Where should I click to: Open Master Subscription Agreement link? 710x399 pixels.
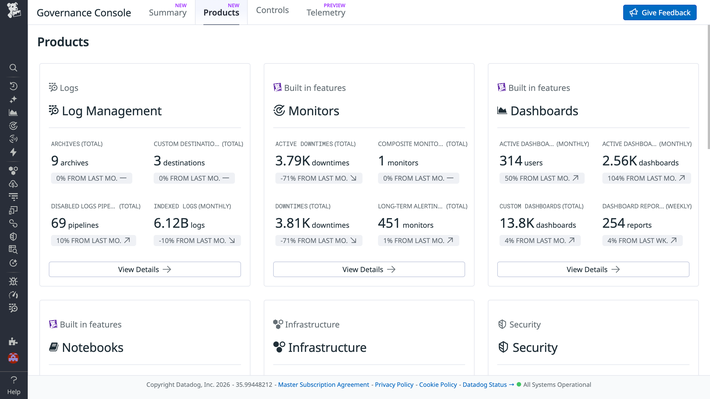pos(323,385)
